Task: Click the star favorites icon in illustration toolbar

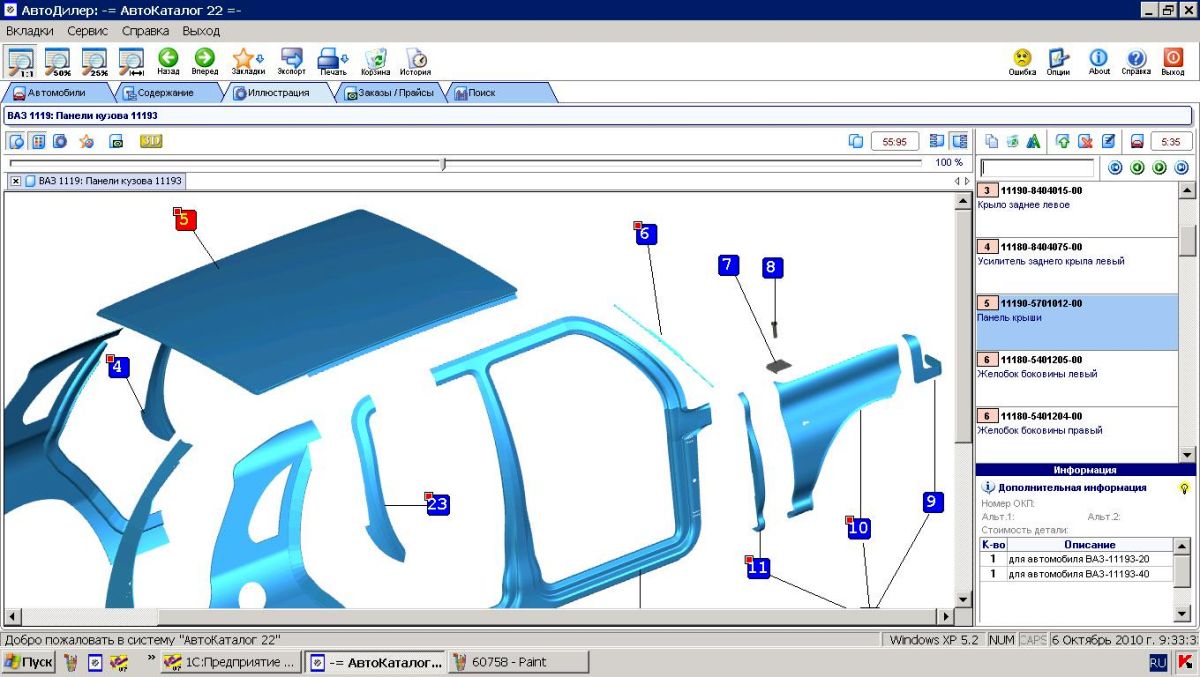Action: [x=87, y=141]
